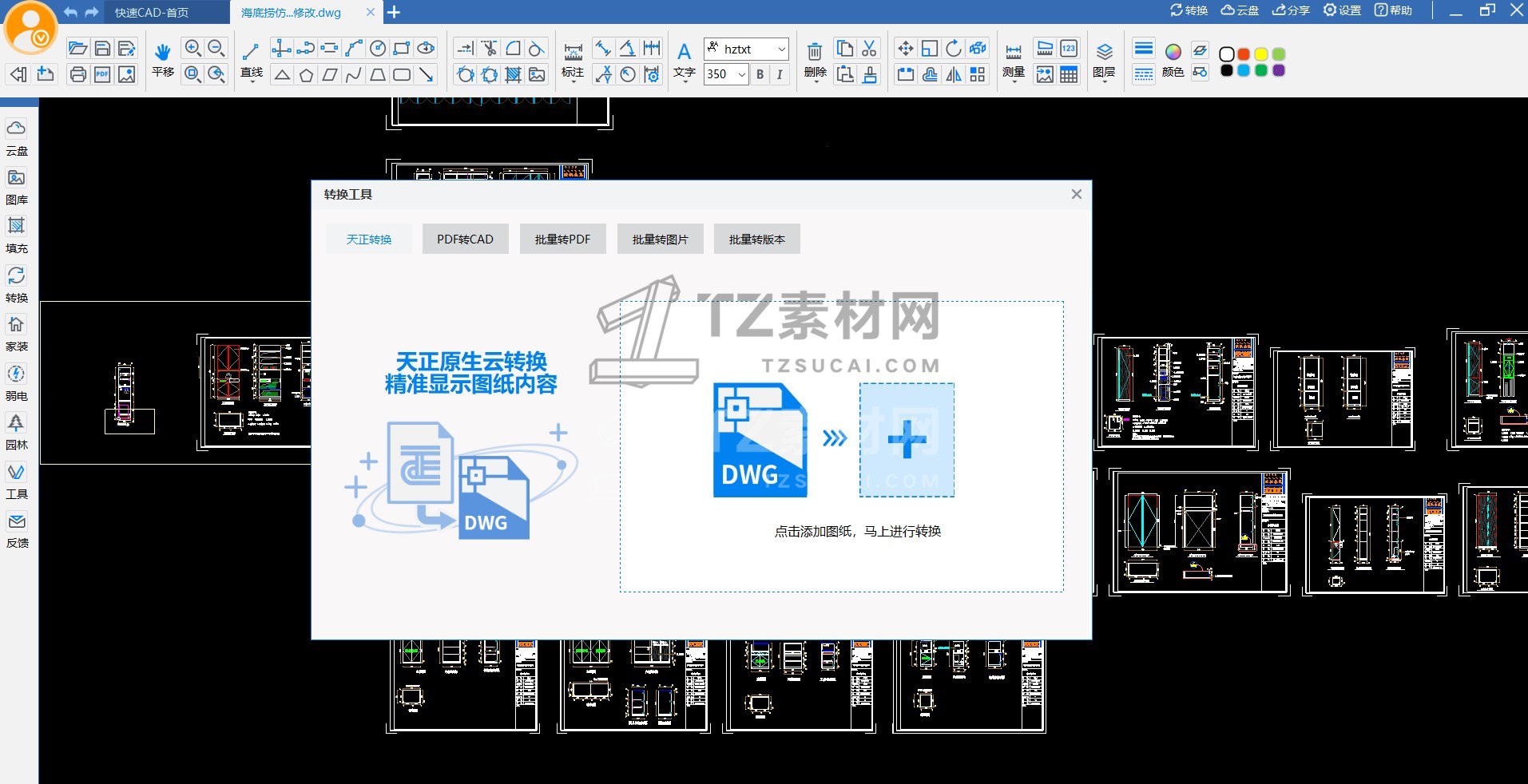Zoom out with the minus magnifier
This screenshot has width=1528, height=784.
(216, 49)
